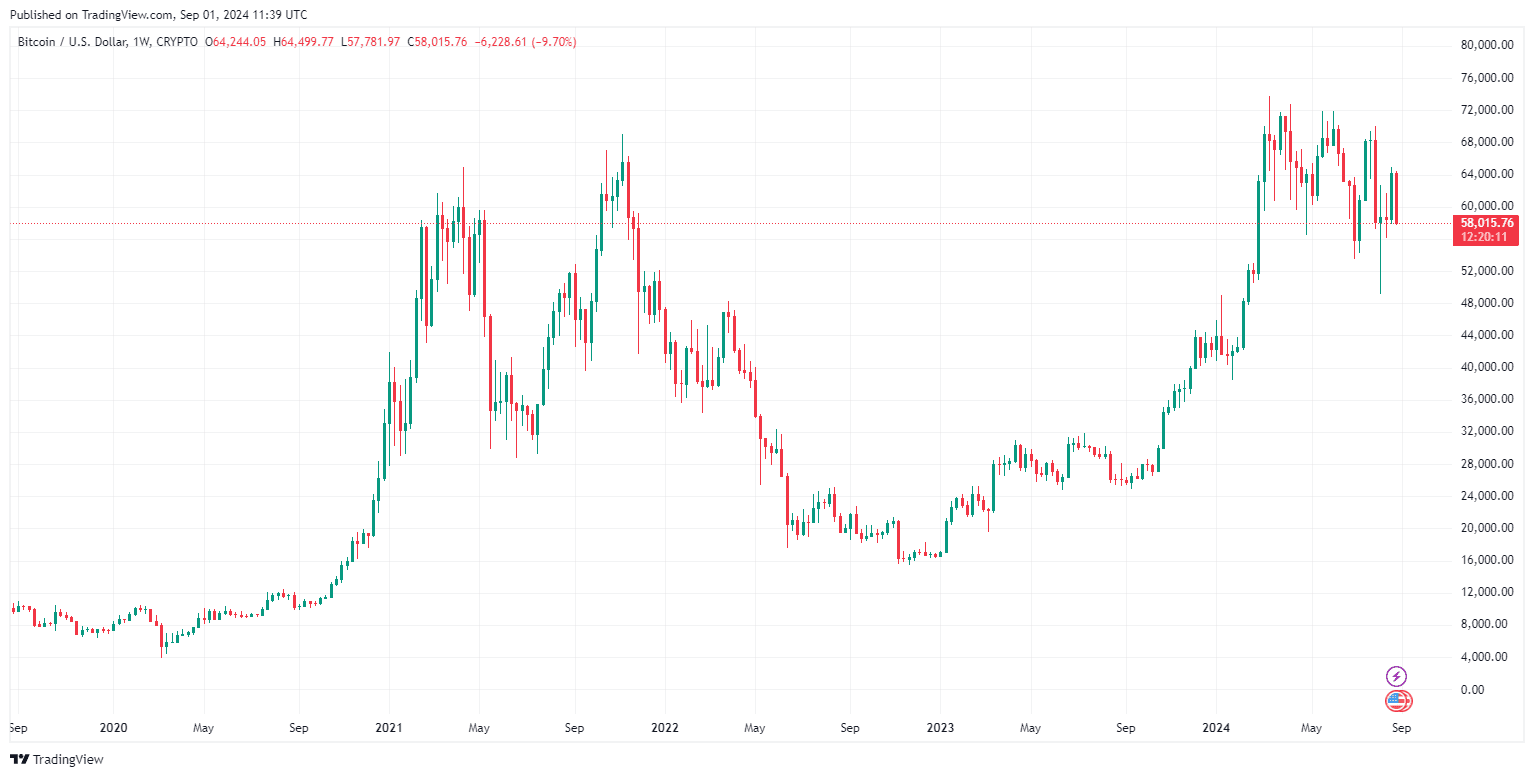Click the TradingView logo at bottom left
This screenshot has height=777, width=1534.
click(56, 760)
